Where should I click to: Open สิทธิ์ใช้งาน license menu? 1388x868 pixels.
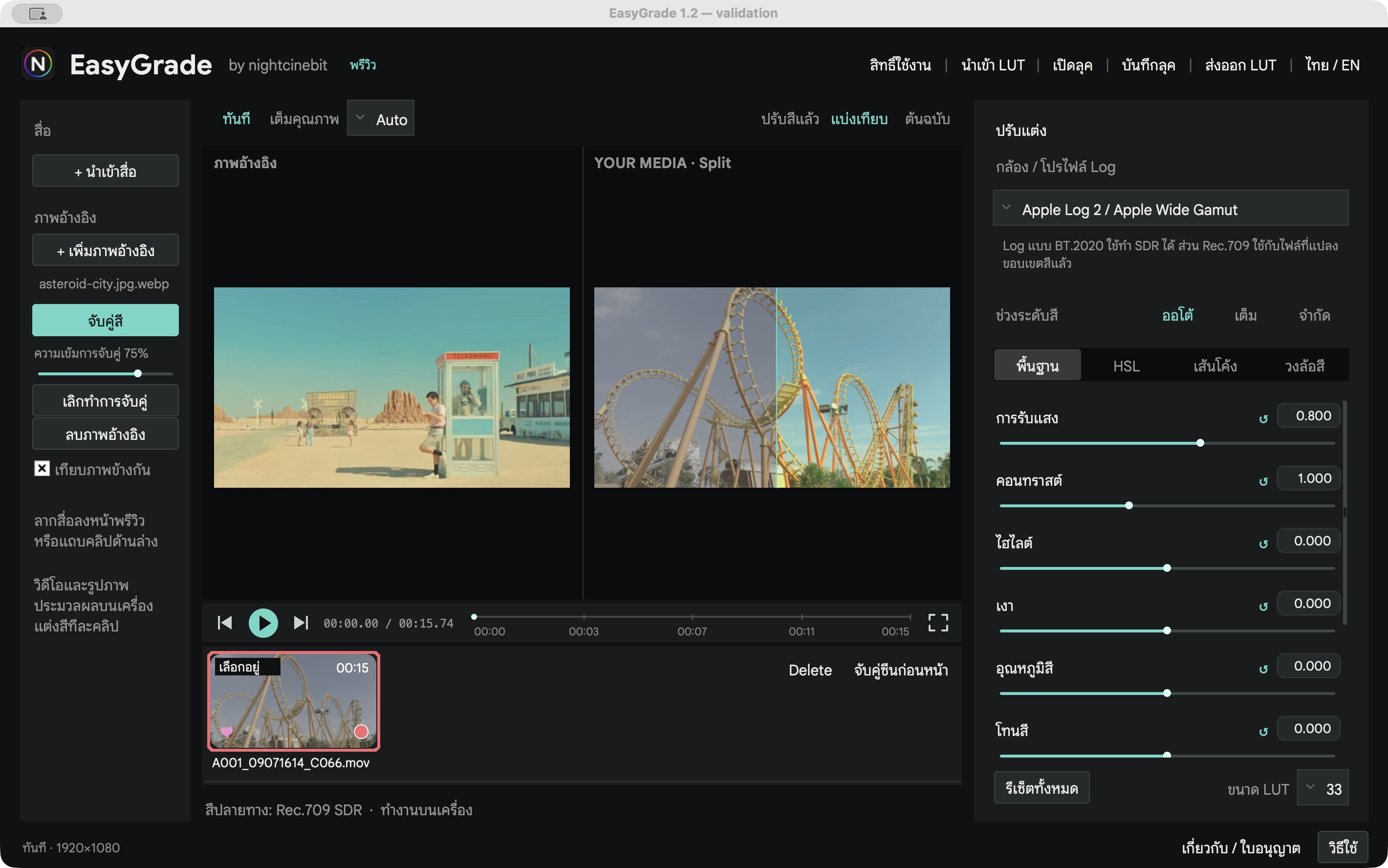click(x=899, y=65)
